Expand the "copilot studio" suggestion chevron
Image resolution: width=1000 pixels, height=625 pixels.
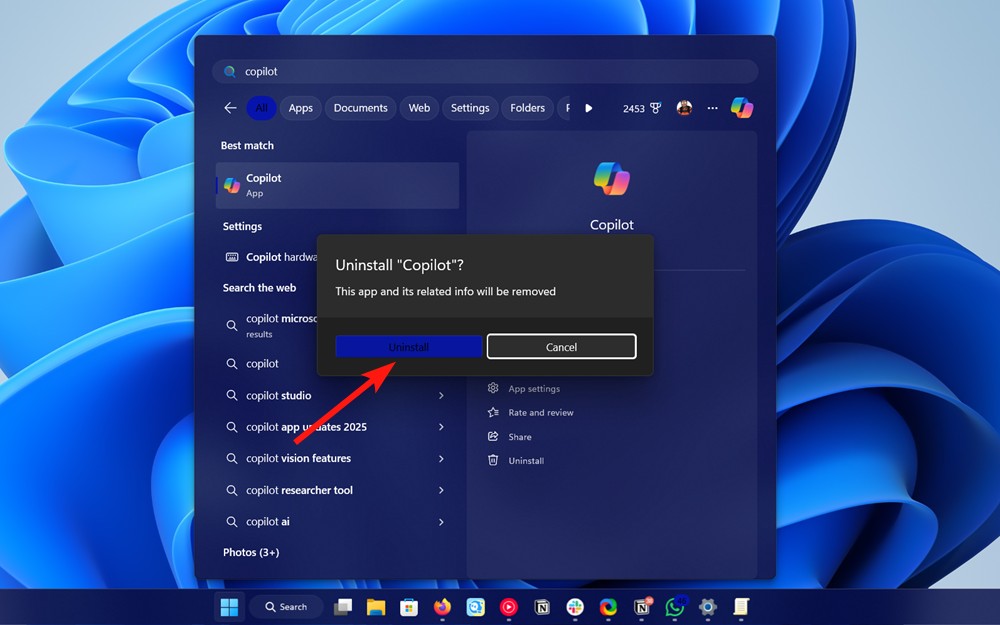[441, 395]
